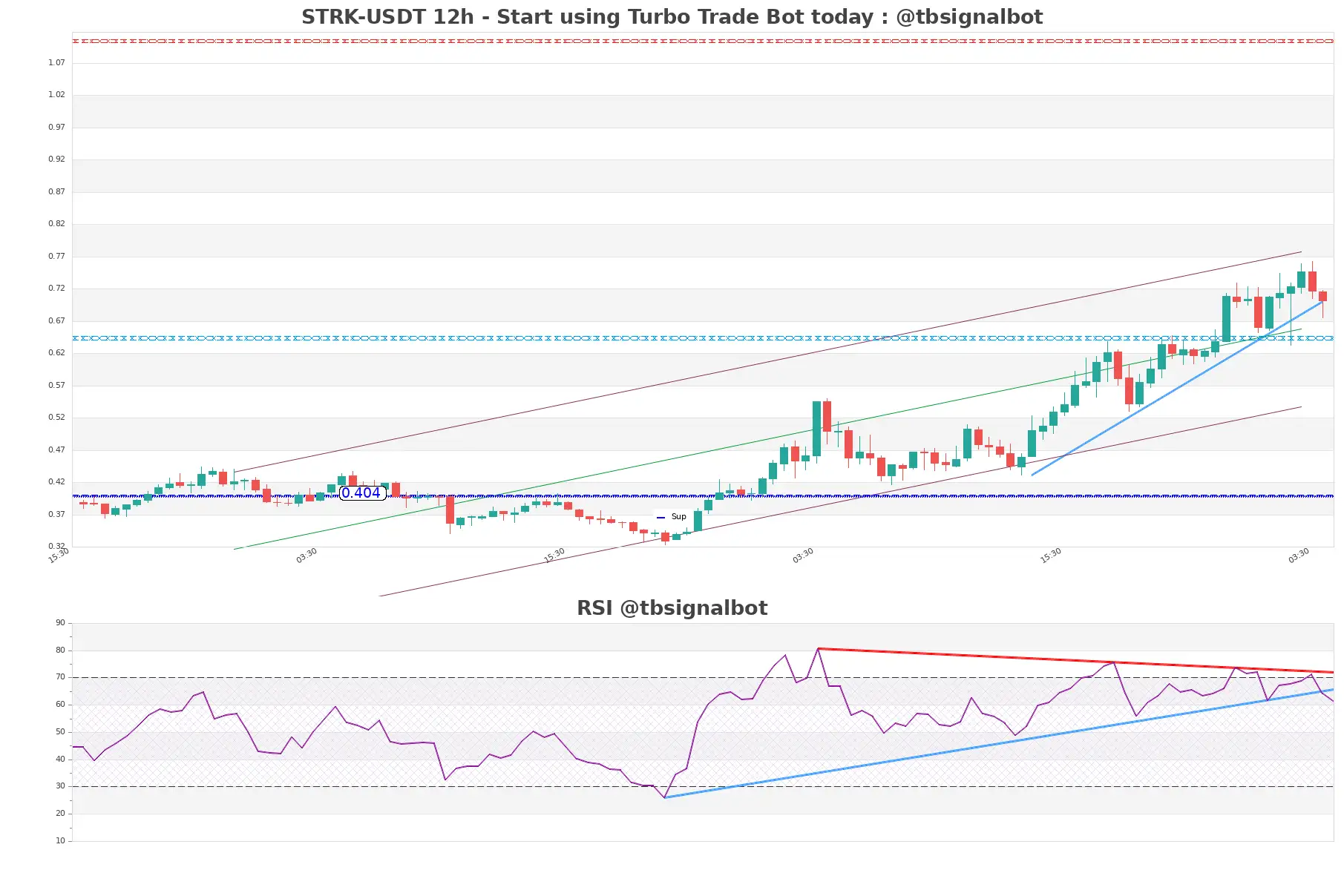Click the 0.52 price axis label
The height and width of the screenshot is (896, 1344).
point(56,418)
